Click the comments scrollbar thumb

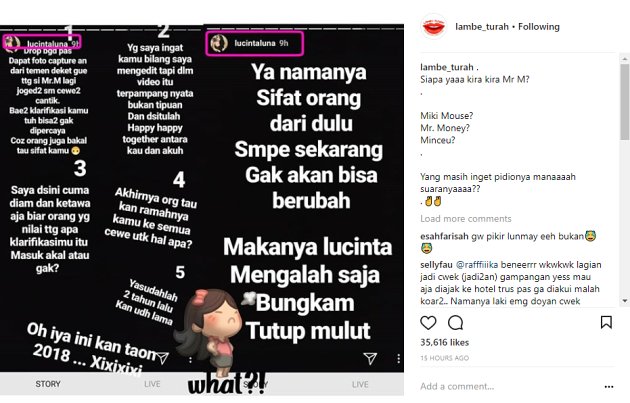624,102
